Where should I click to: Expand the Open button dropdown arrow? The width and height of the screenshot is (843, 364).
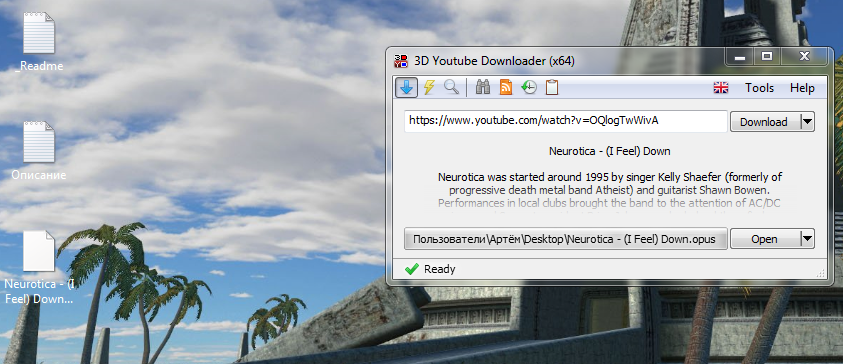[808, 239]
